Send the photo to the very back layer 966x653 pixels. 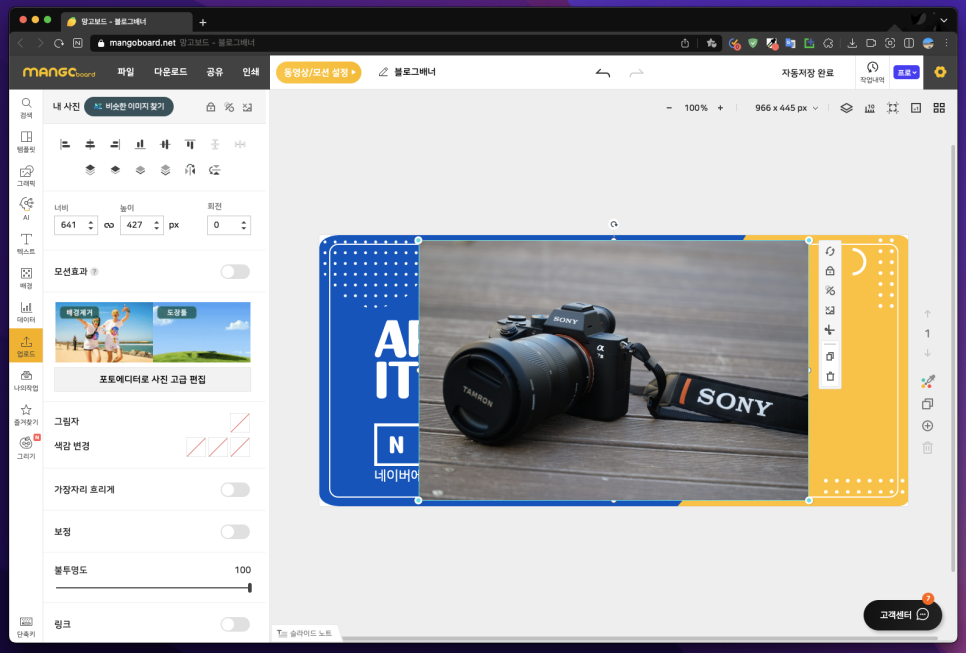tap(165, 170)
